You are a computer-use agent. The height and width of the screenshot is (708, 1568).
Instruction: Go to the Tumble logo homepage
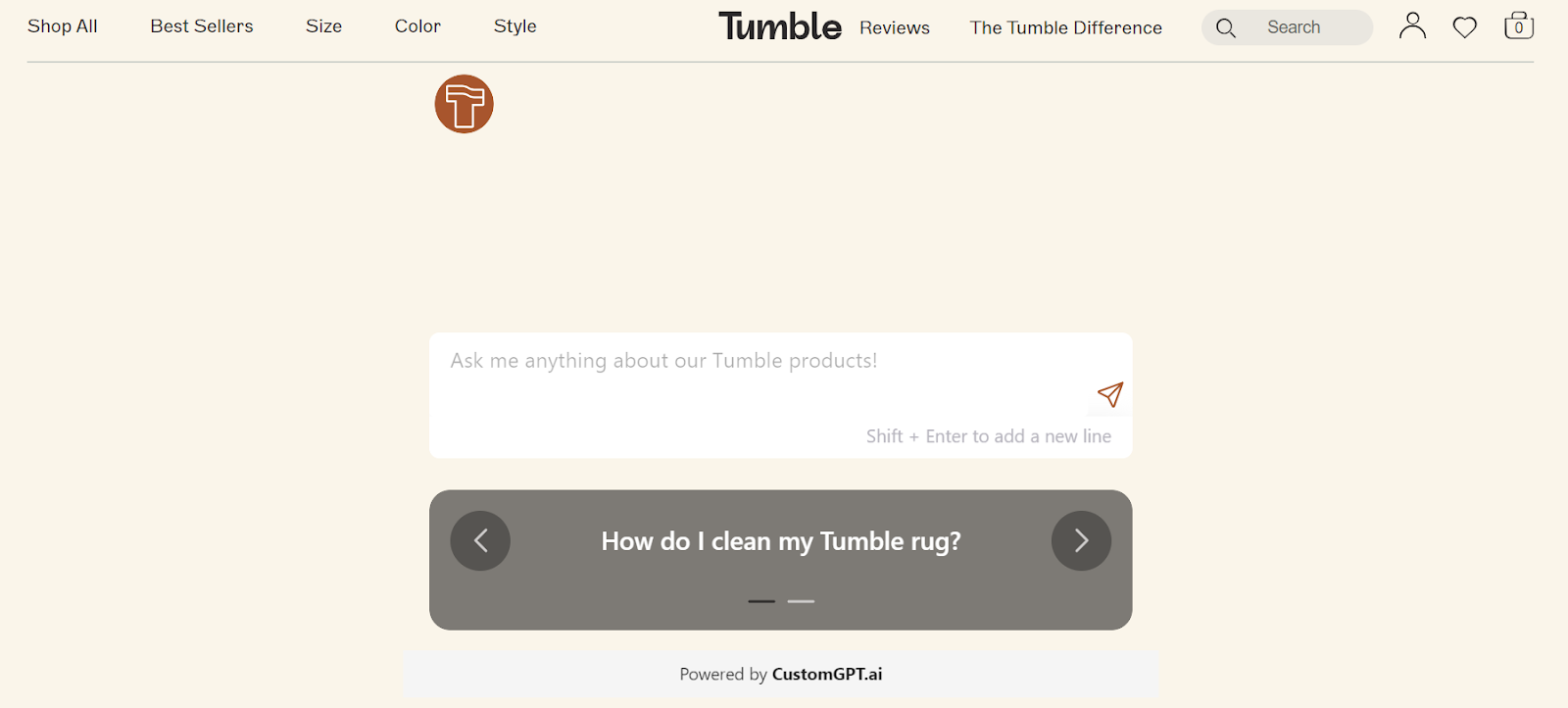click(780, 26)
